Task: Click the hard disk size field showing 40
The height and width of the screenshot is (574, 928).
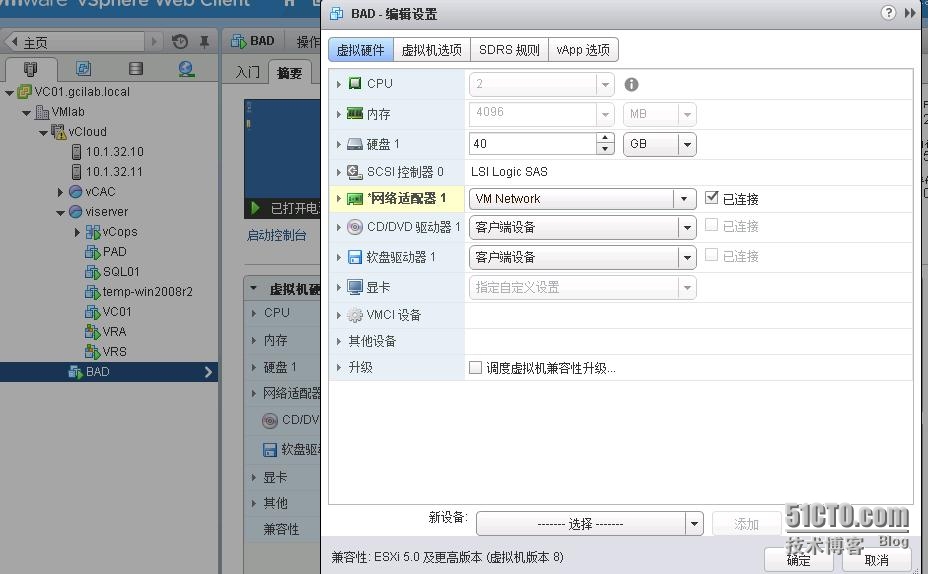Action: click(x=533, y=144)
